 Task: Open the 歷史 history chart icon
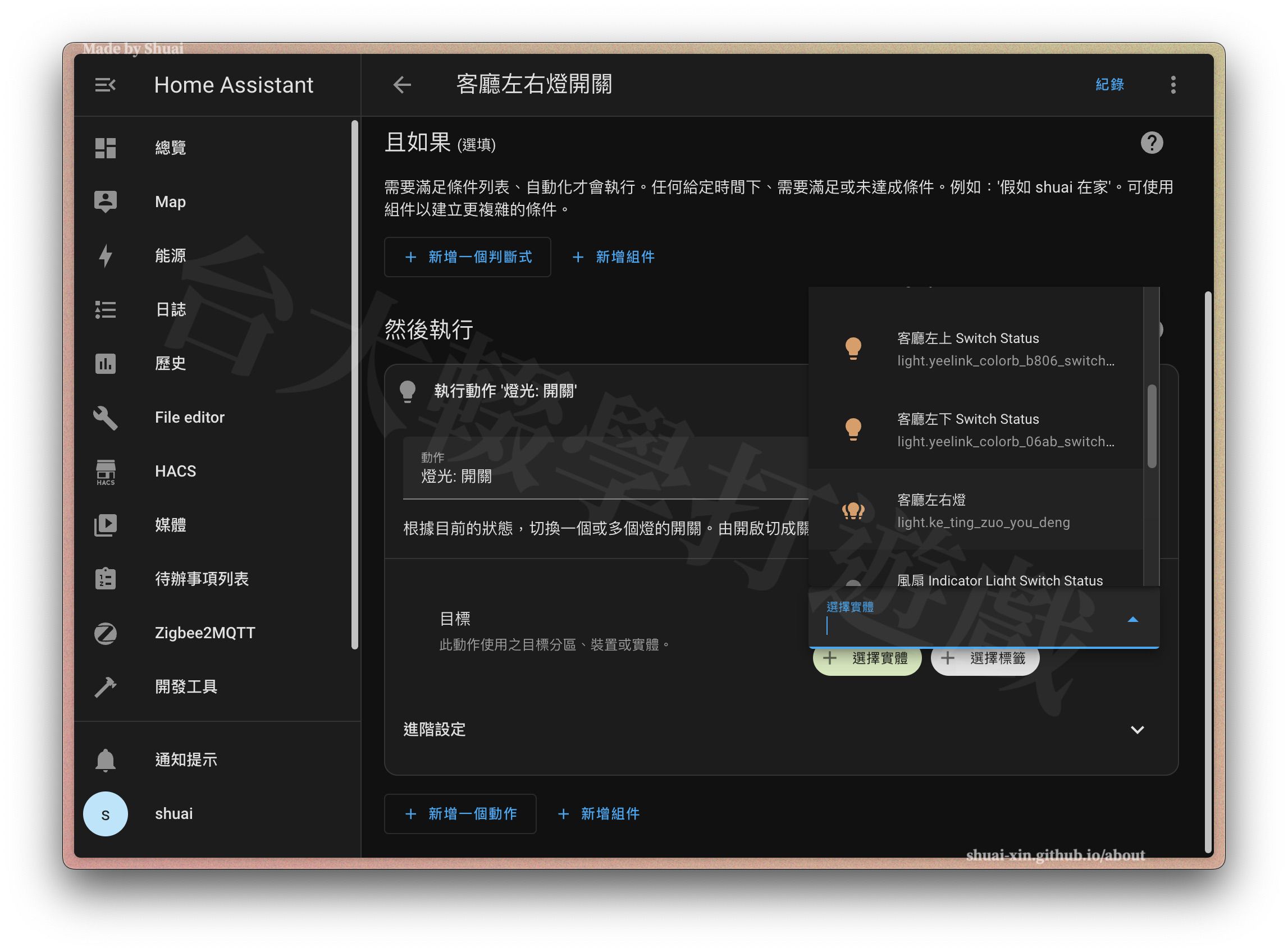pyautogui.click(x=106, y=364)
